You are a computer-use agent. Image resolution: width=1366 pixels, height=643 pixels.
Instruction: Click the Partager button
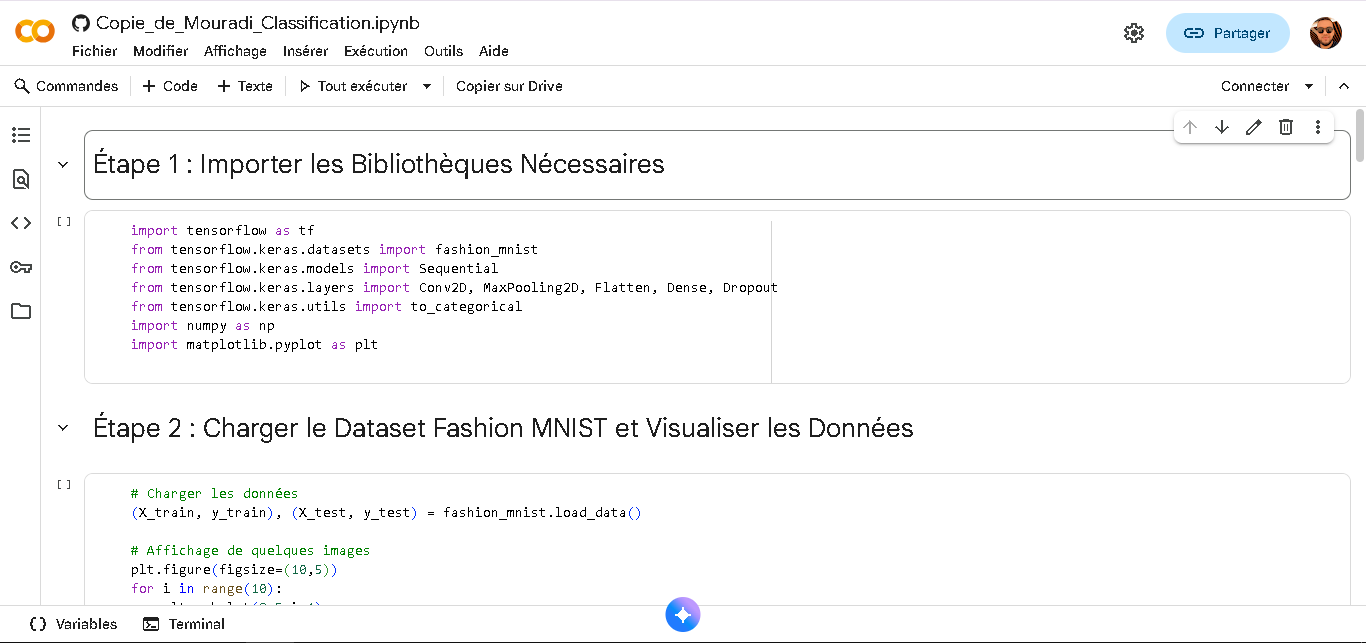tap(1228, 33)
